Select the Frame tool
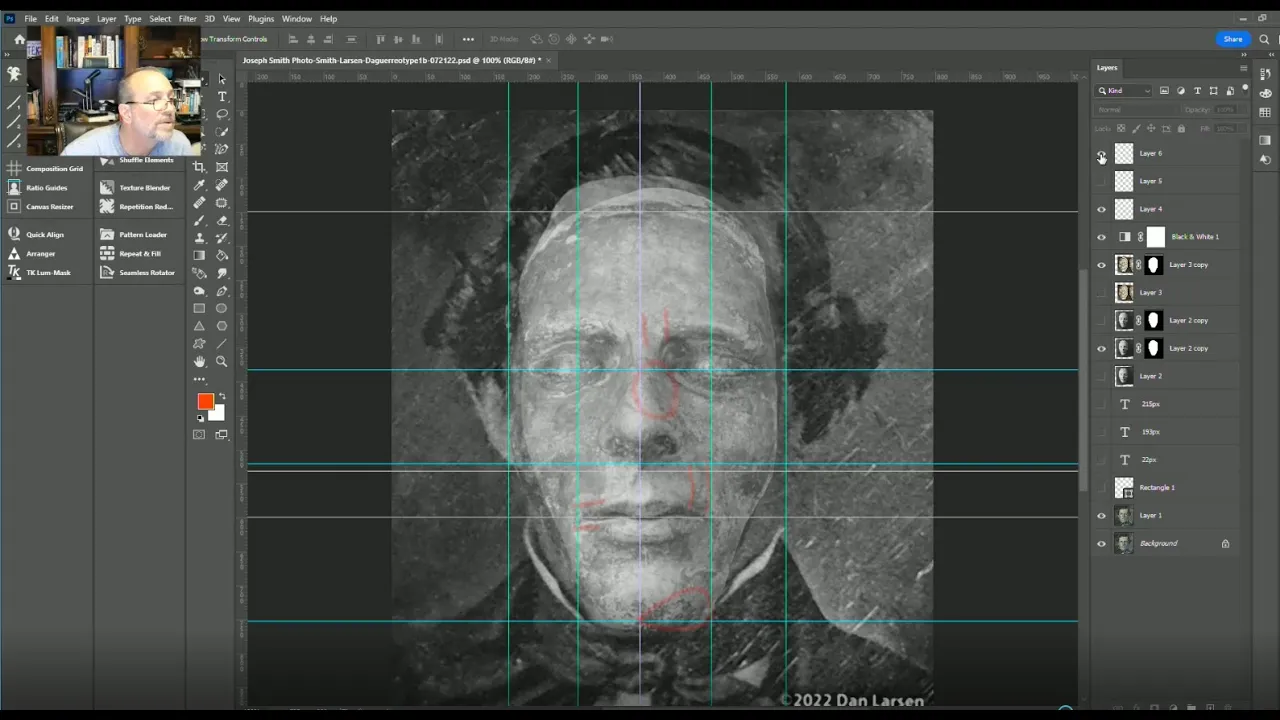This screenshot has width=1280, height=720. [x=222, y=166]
